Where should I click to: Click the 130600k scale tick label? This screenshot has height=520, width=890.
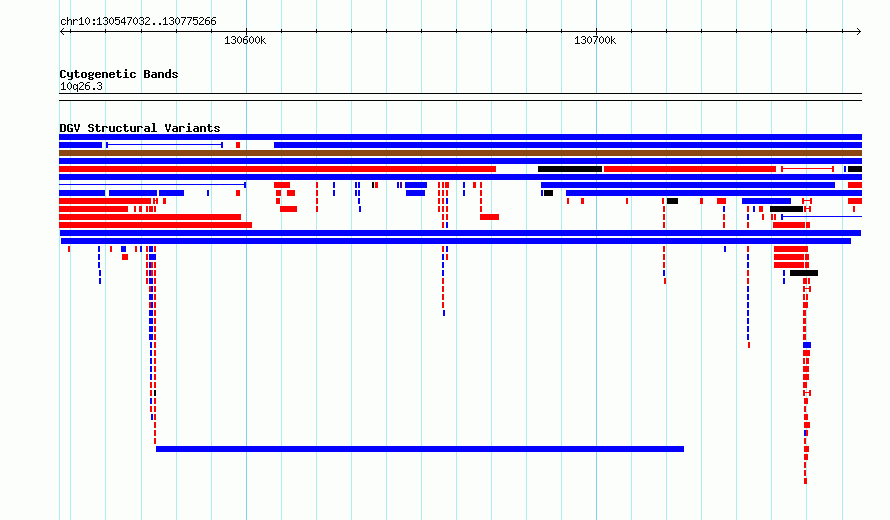245,40
